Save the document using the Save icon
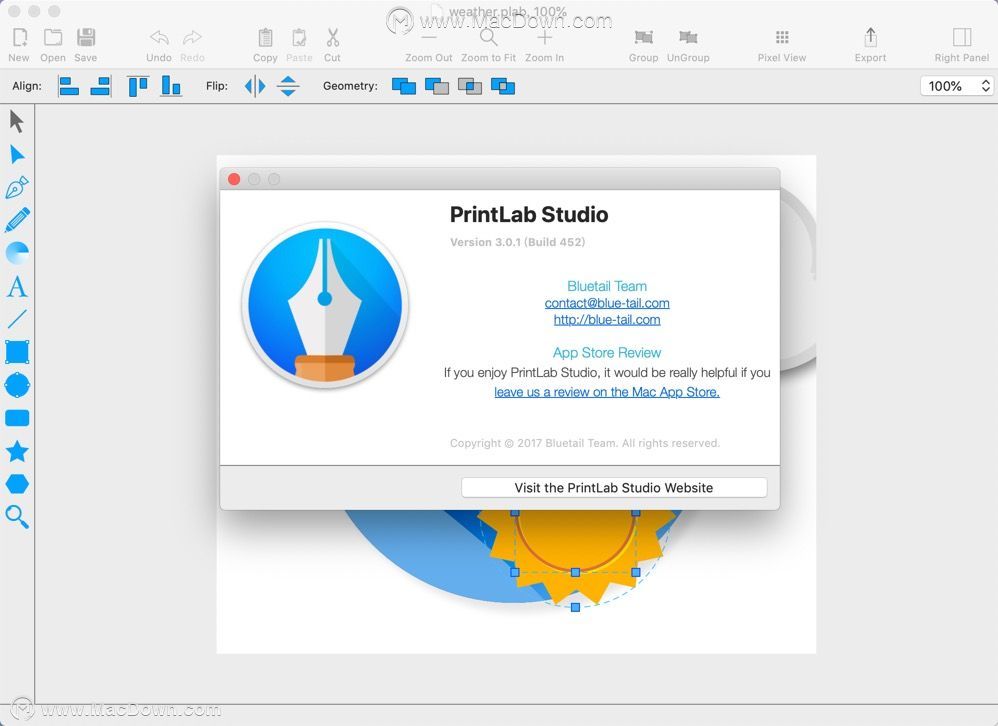Viewport: 998px width, 726px height. (86, 38)
